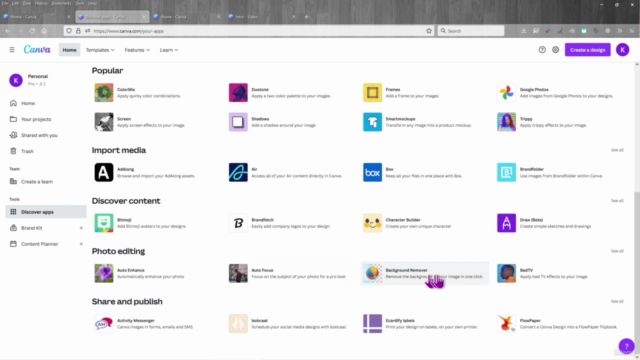Screen dimensions: 640x360
Task: Open the Frames app icon
Action: [x=372, y=93]
